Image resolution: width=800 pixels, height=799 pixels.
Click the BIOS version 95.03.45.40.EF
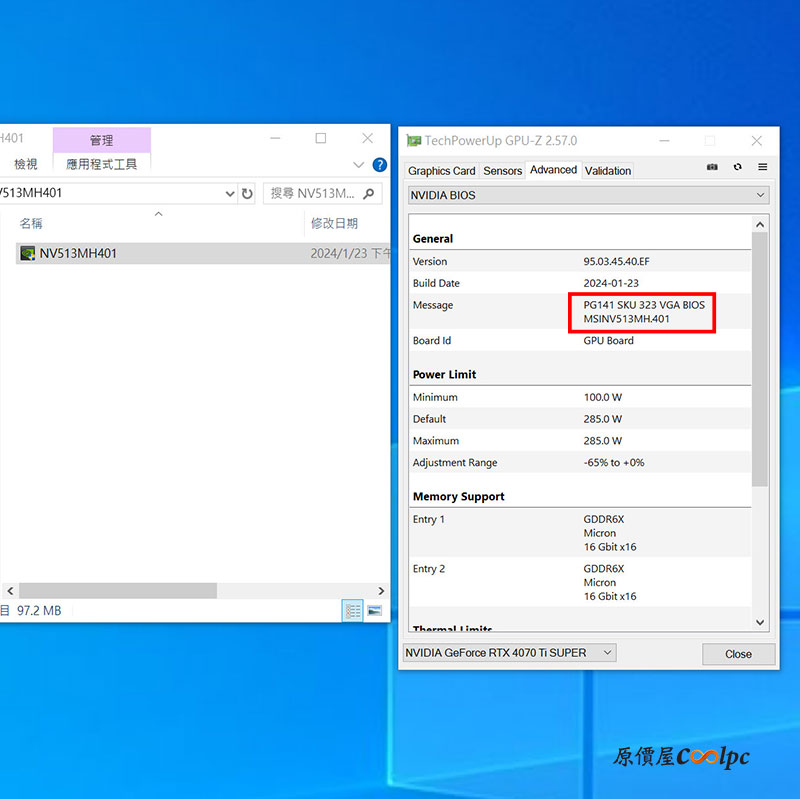click(x=616, y=261)
